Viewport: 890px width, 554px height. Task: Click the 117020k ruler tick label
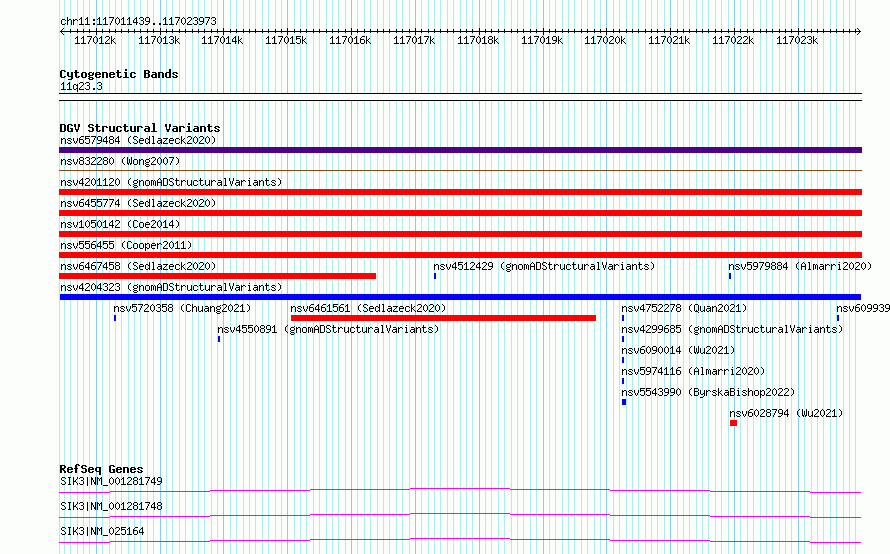point(605,40)
